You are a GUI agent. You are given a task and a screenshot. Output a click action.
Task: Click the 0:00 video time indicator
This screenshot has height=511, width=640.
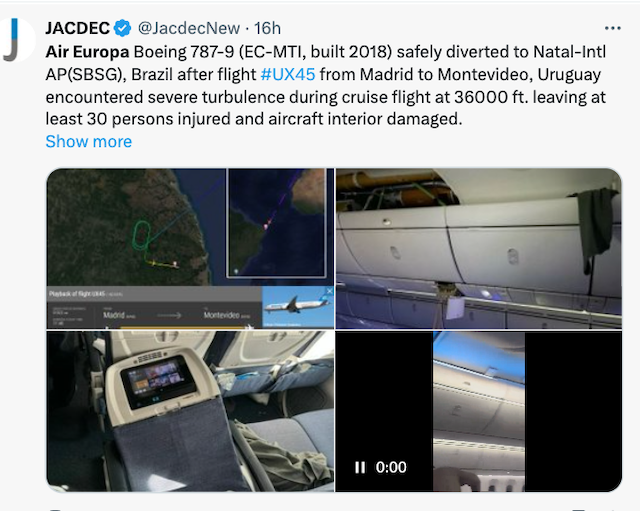click(x=392, y=467)
